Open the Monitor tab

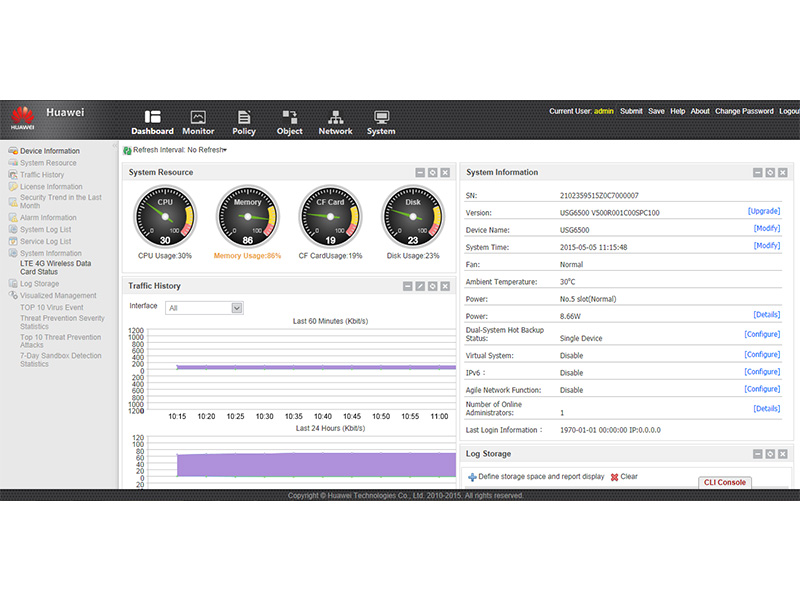pyautogui.click(x=198, y=123)
